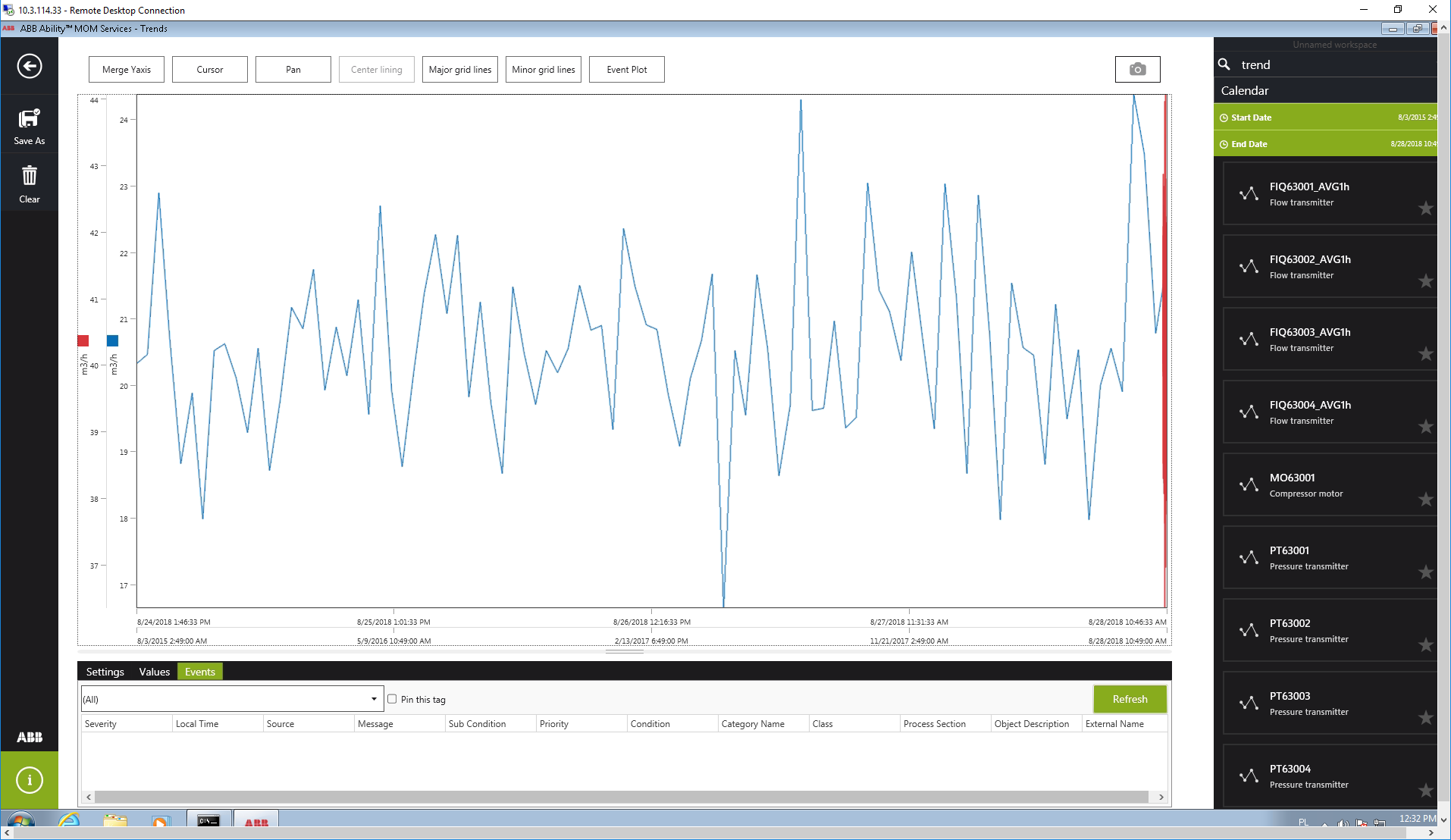Expand the Start Date calendar row
This screenshot has height=840, width=1451.
pos(1325,118)
